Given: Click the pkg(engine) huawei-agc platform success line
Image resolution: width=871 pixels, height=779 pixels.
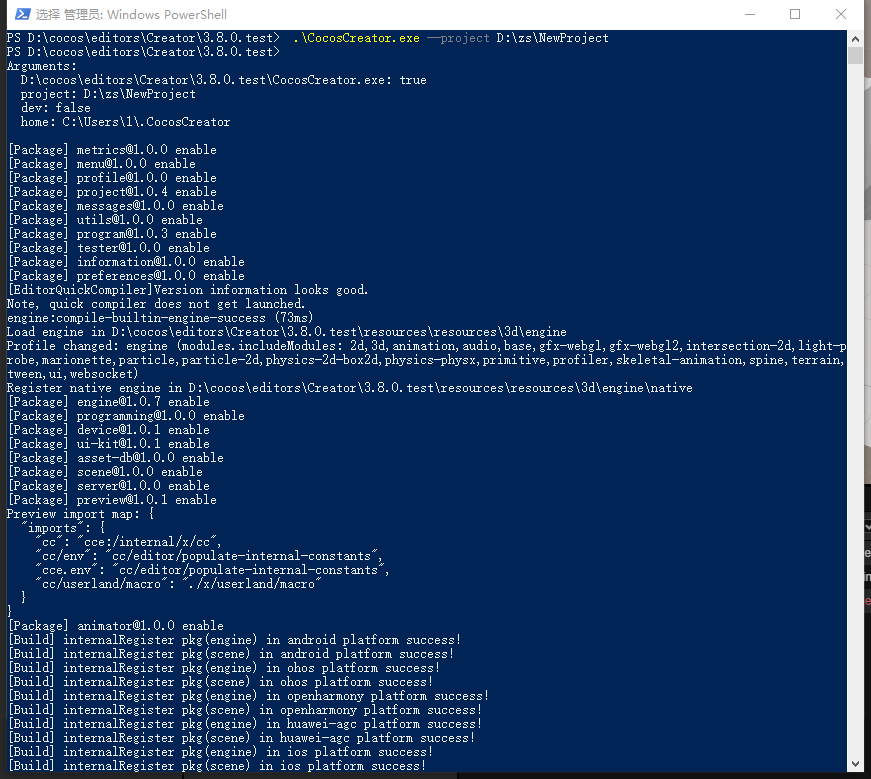Looking at the screenshot, I should [x=245, y=724].
